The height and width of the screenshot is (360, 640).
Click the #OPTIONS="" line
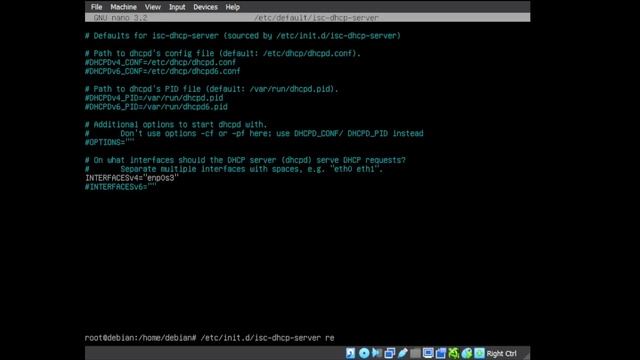coord(109,142)
